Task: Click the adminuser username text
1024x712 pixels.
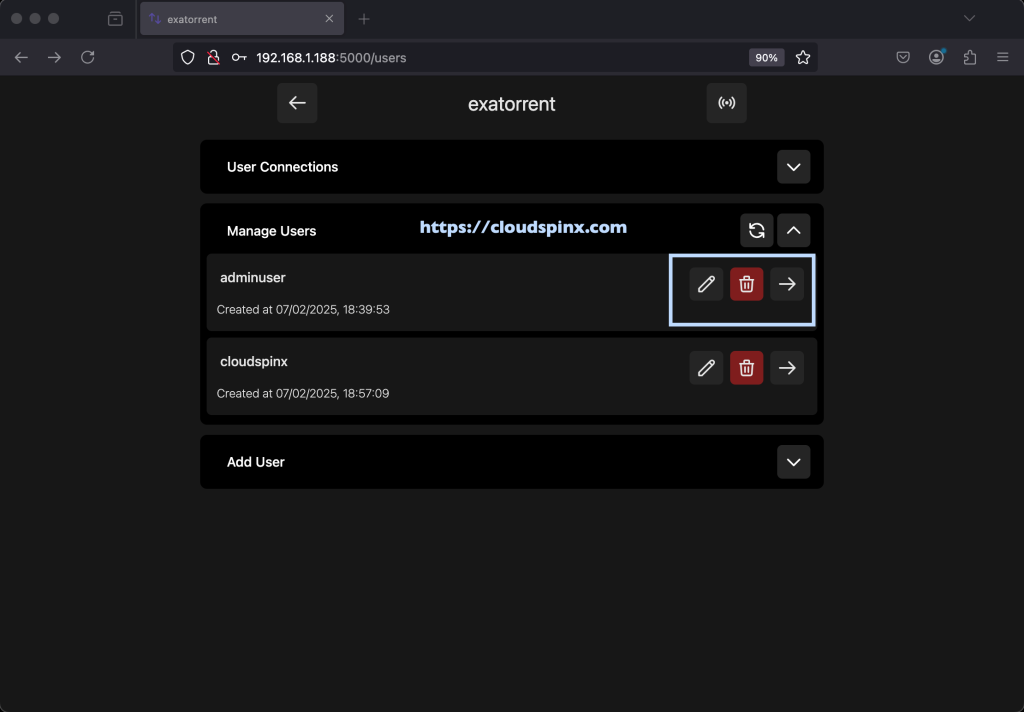Action: click(x=253, y=278)
